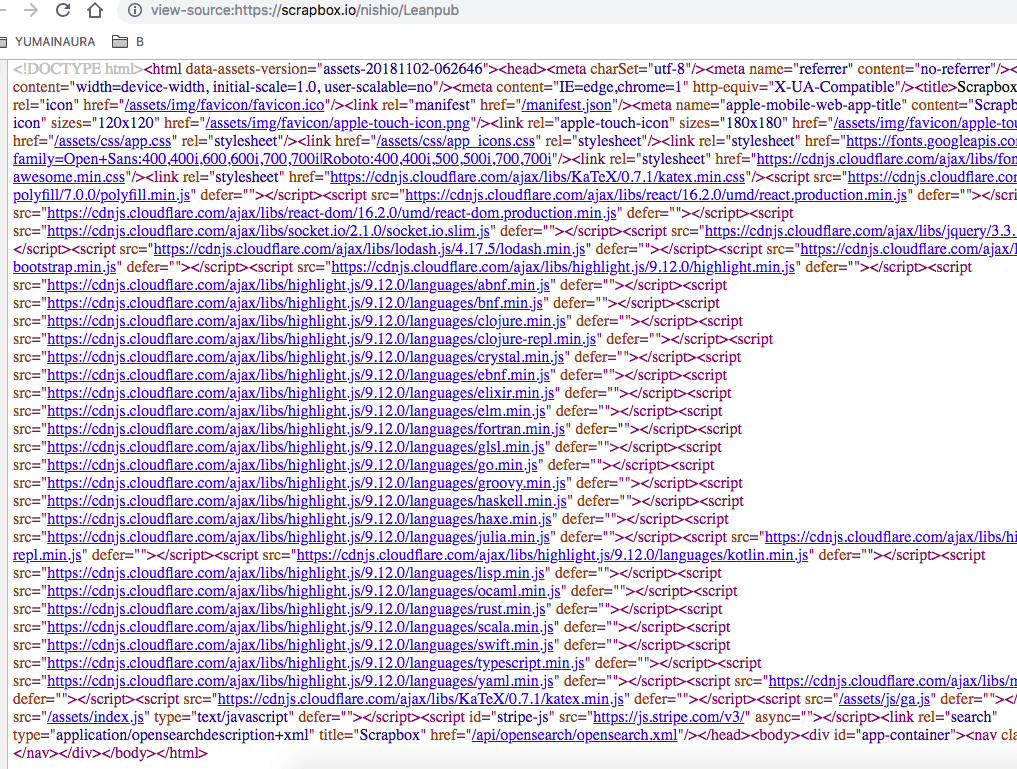Open the languages/scala.min.js link

pos(300,628)
